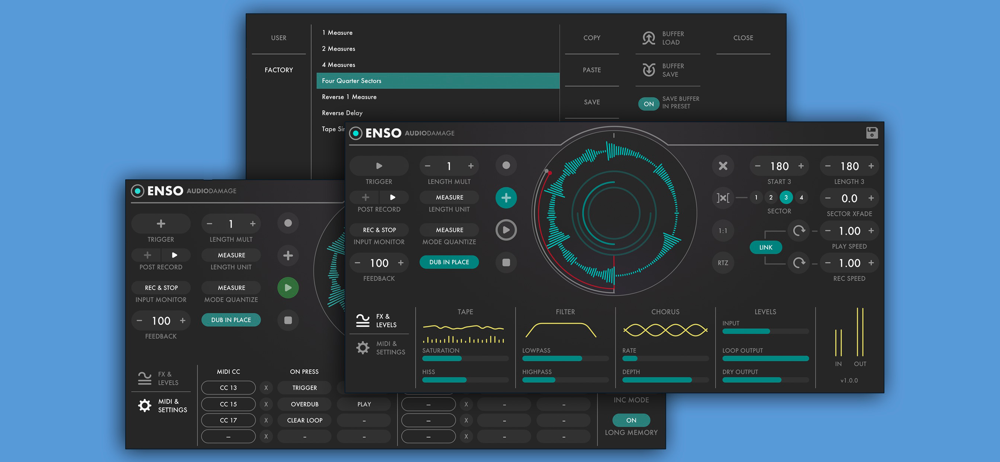Select sector 1 radio button
The width and height of the screenshot is (1000, 462).
(756, 198)
